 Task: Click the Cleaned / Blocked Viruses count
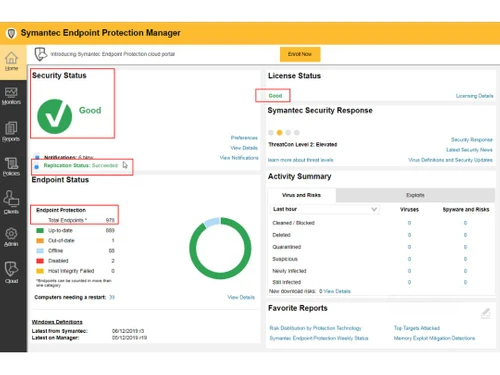tap(409, 223)
